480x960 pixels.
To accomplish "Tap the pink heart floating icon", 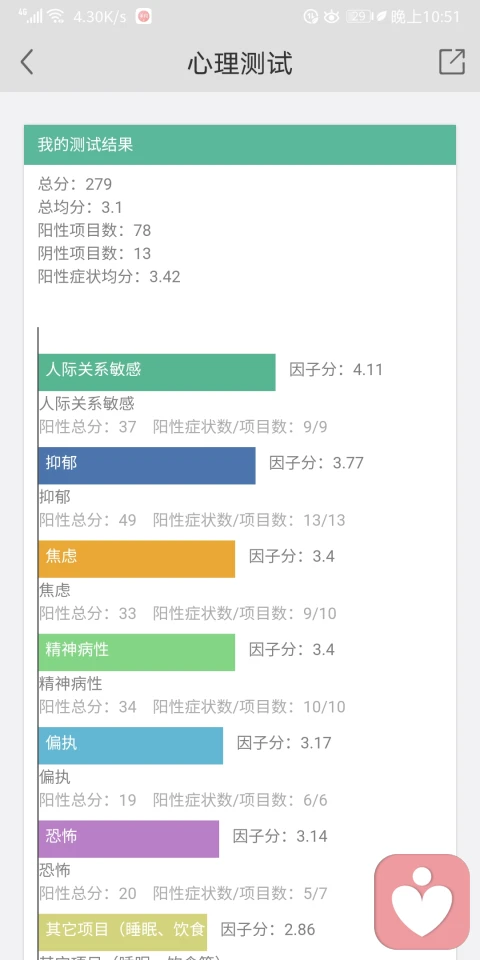I will click(422, 901).
